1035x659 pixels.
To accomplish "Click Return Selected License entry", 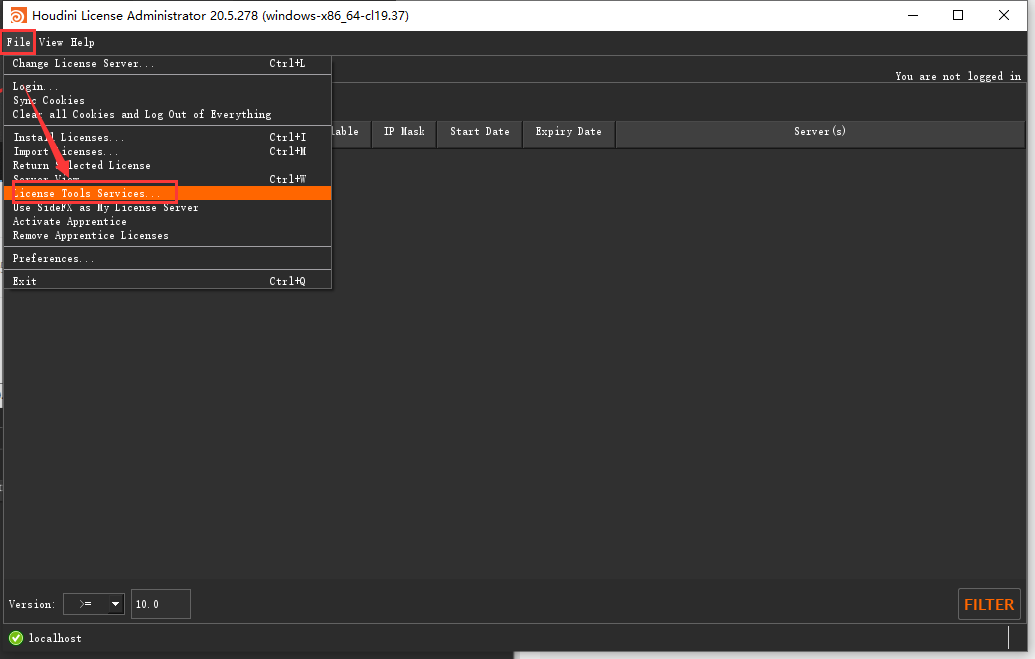I will [168, 165].
